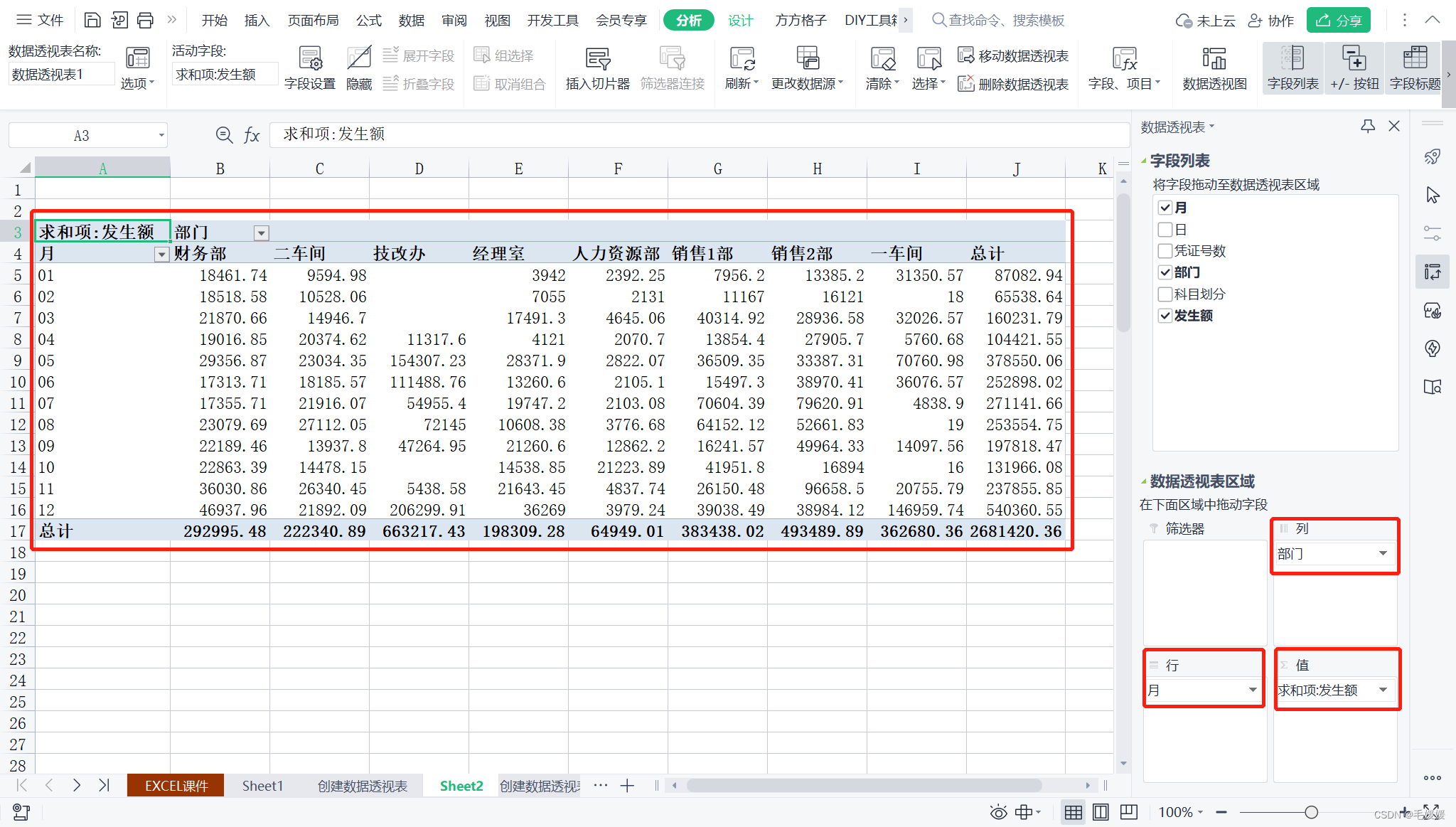This screenshot has width=1456, height=827.
Task: Switch to the 插入 ribbon tab
Action: pyautogui.click(x=257, y=20)
